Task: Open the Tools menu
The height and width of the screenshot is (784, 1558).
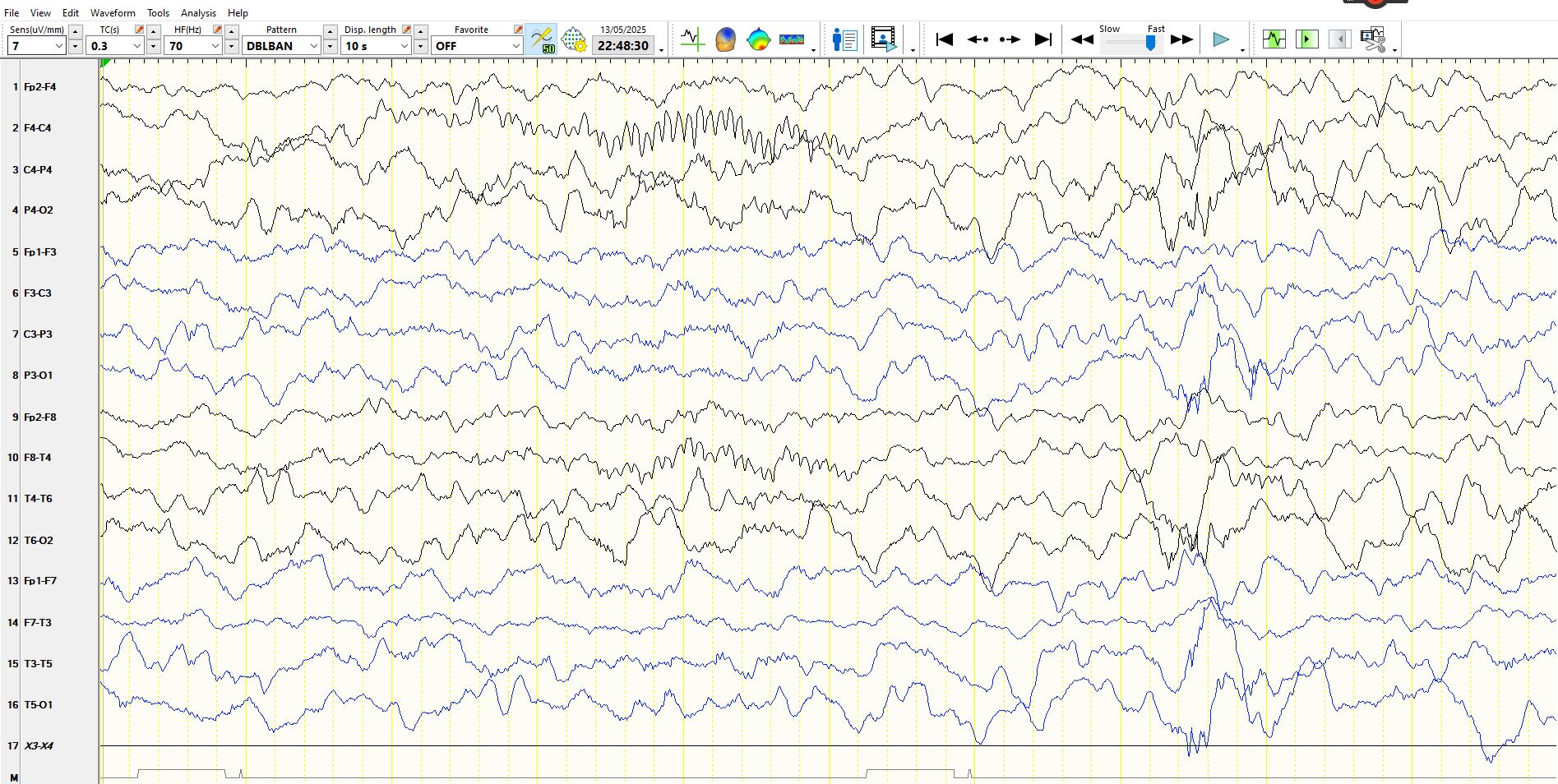Action: tap(158, 13)
